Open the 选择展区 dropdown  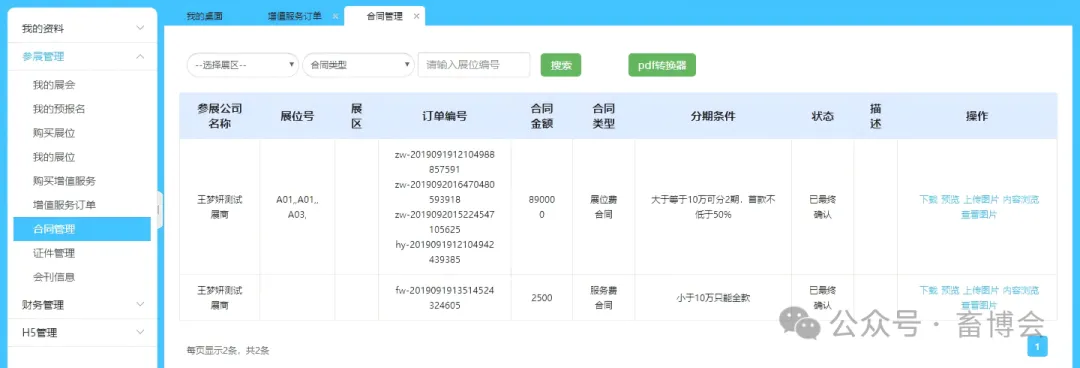[x=242, y=65]
